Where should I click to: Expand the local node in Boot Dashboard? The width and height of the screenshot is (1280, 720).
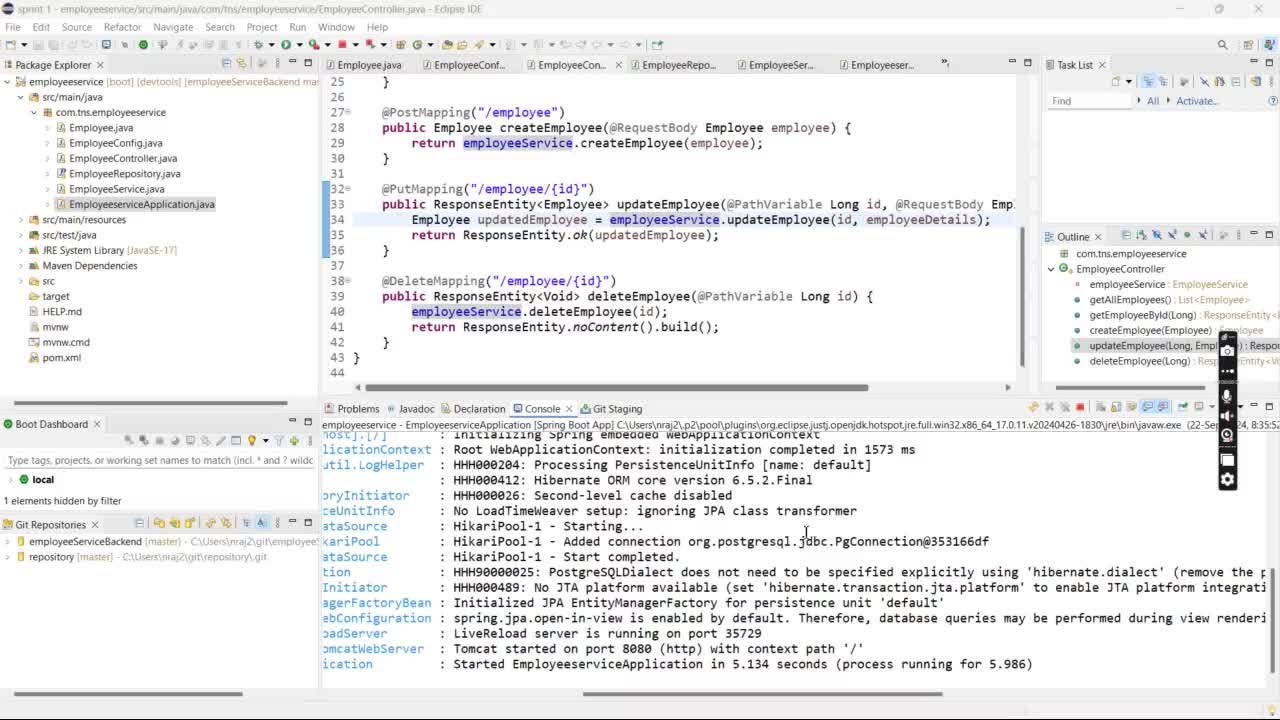[9, 479]
